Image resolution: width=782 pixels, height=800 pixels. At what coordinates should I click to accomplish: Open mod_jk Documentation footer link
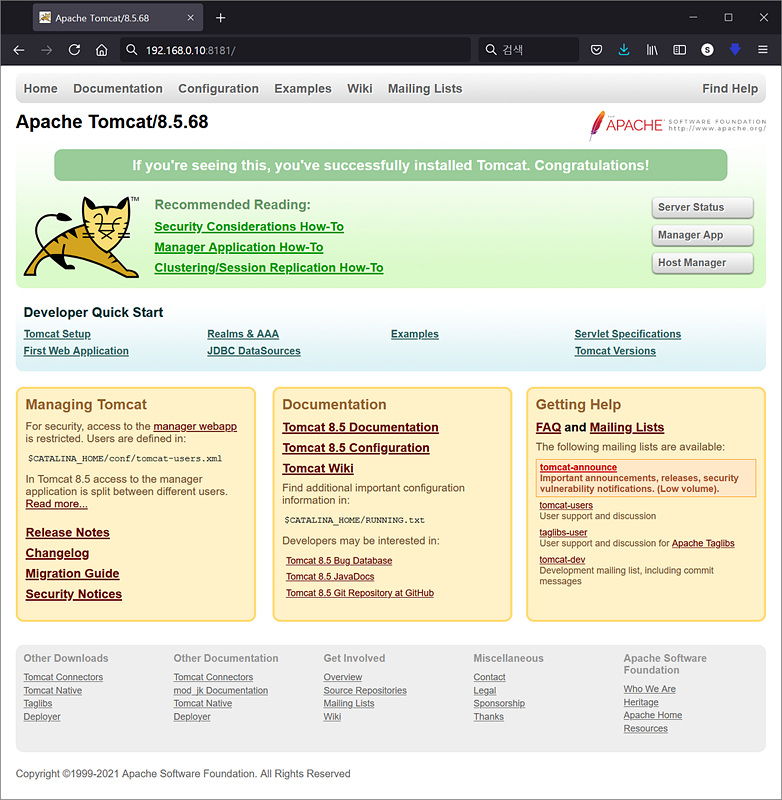[220, 690]
